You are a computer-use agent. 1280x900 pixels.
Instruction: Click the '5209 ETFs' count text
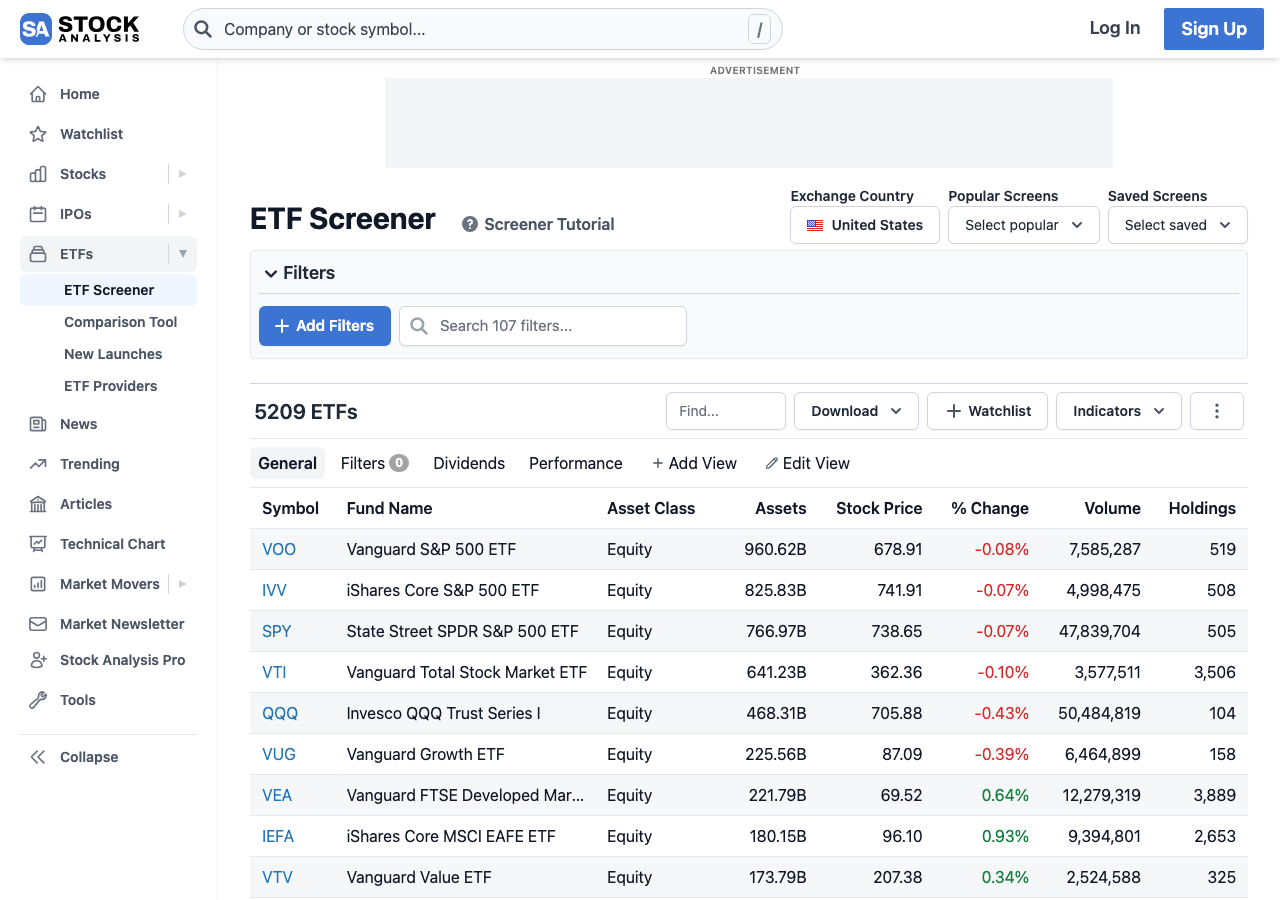coord(306,412)
